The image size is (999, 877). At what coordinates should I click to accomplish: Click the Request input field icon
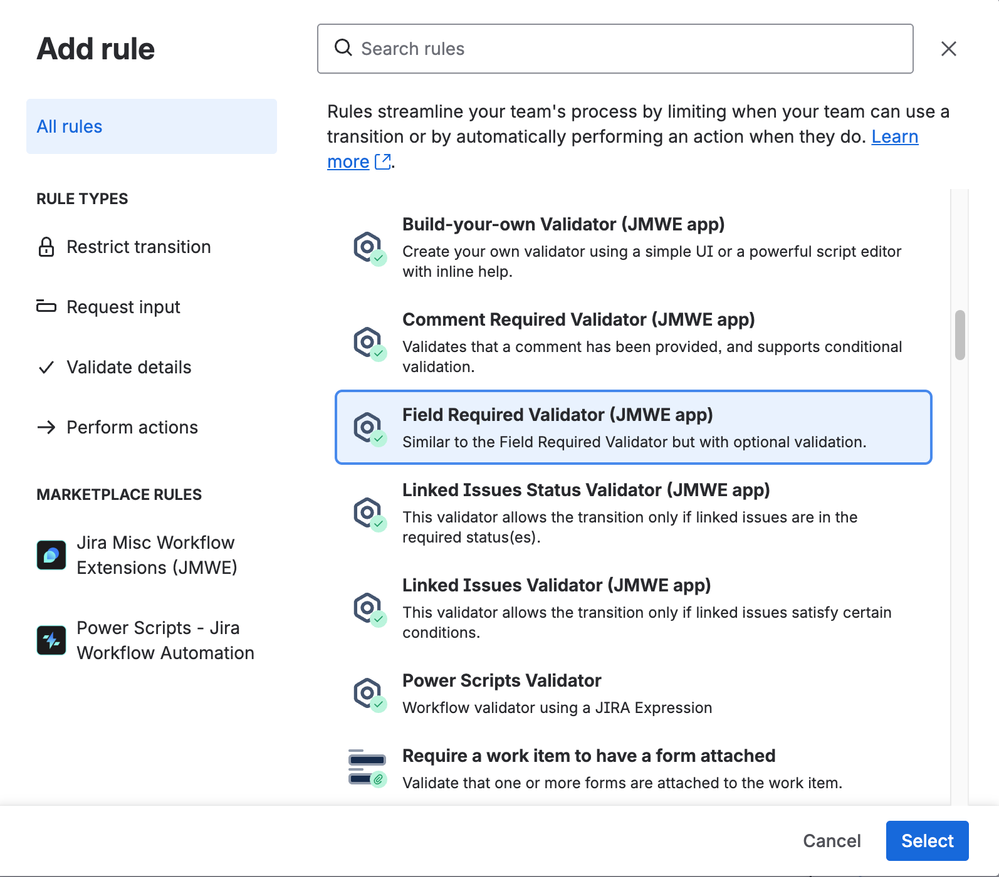(x=46, y=306)
